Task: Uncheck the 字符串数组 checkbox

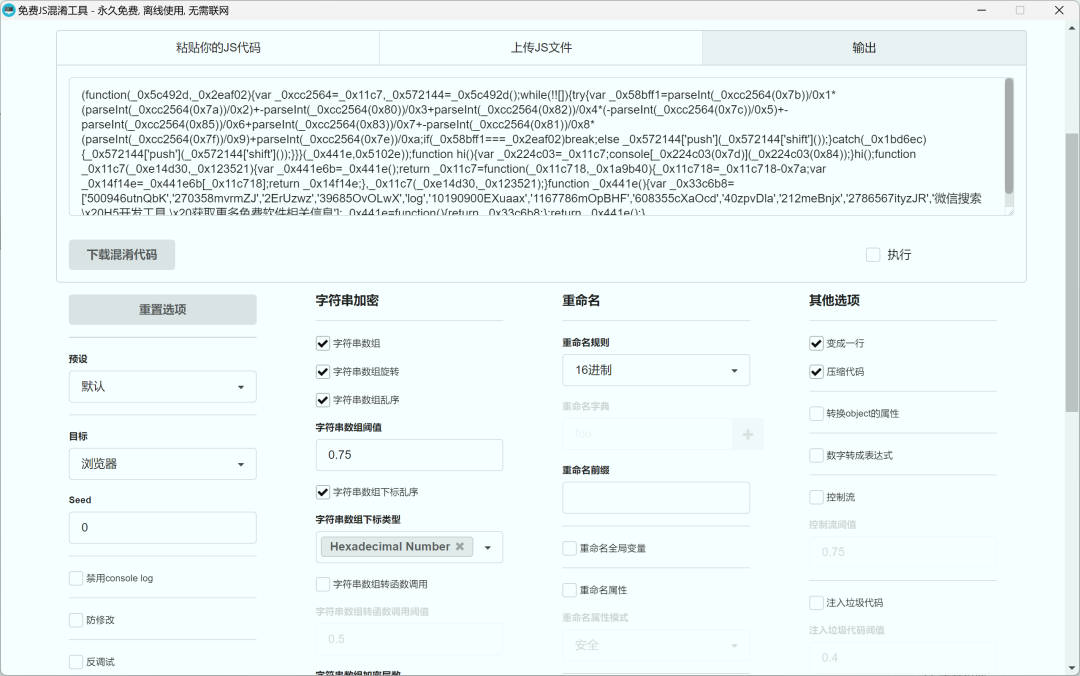Action: point(322,343)
